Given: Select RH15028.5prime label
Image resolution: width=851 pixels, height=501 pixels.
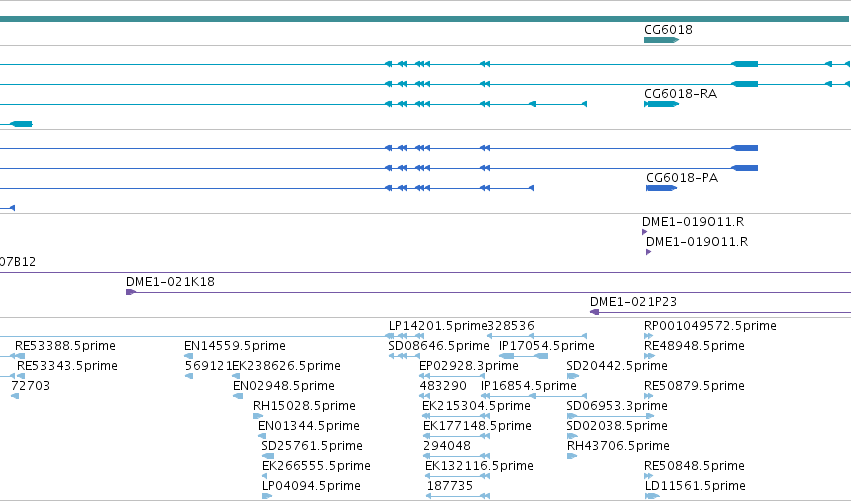Looking at the screenshot, I should point(304,407).
